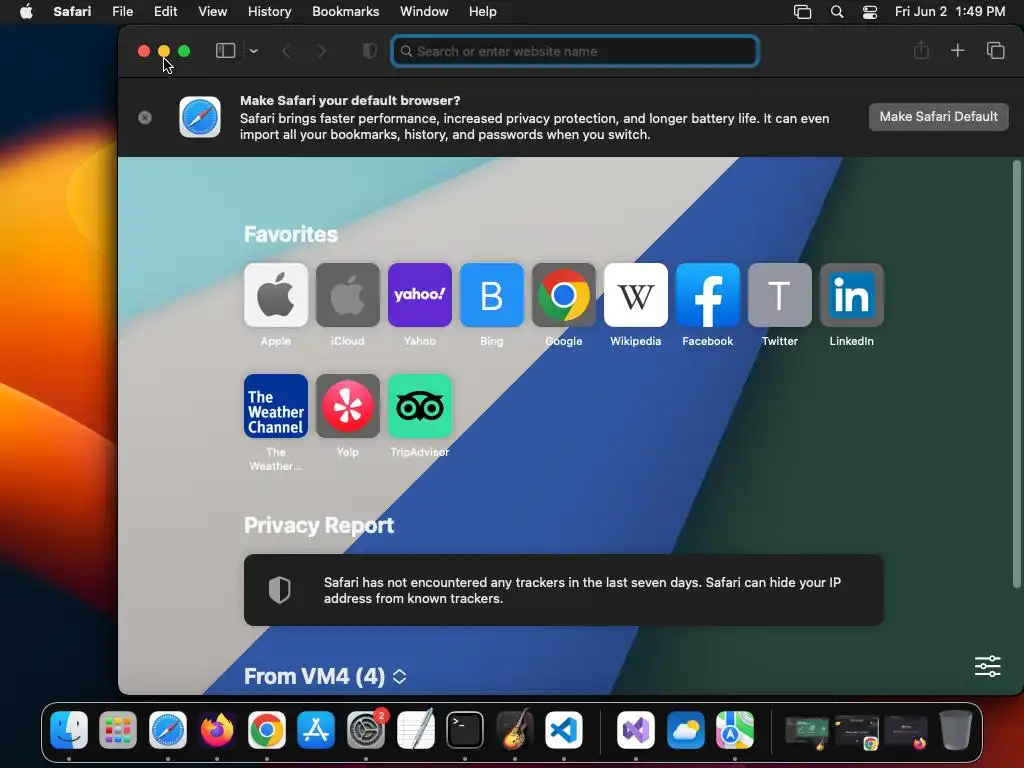Screen dimensions: 1024x768
Task: Open the iCloud favorite
Action: coord(347,295)
